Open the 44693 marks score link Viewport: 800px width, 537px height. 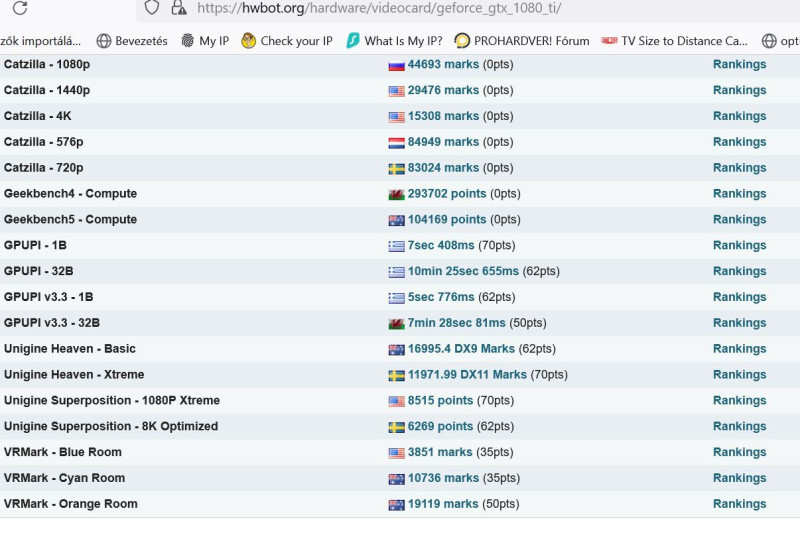(x=443, y=64)
